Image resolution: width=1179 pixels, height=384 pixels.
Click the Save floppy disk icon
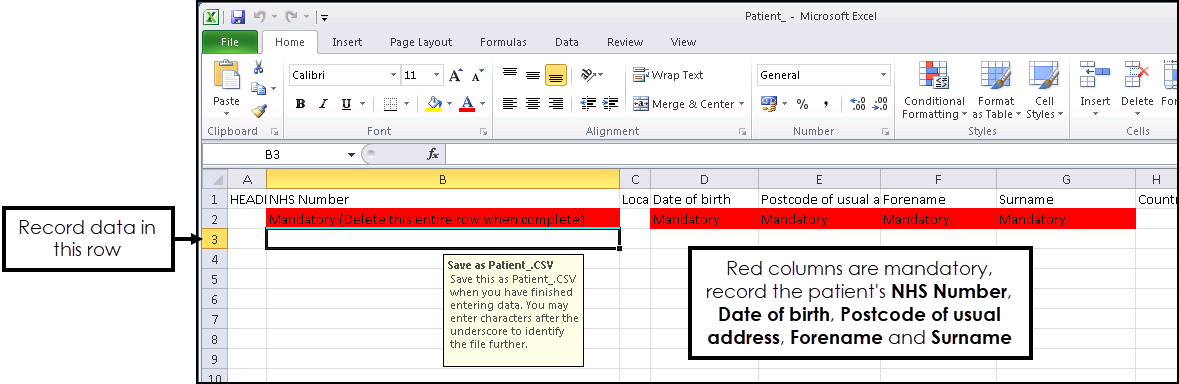[238, 17]
